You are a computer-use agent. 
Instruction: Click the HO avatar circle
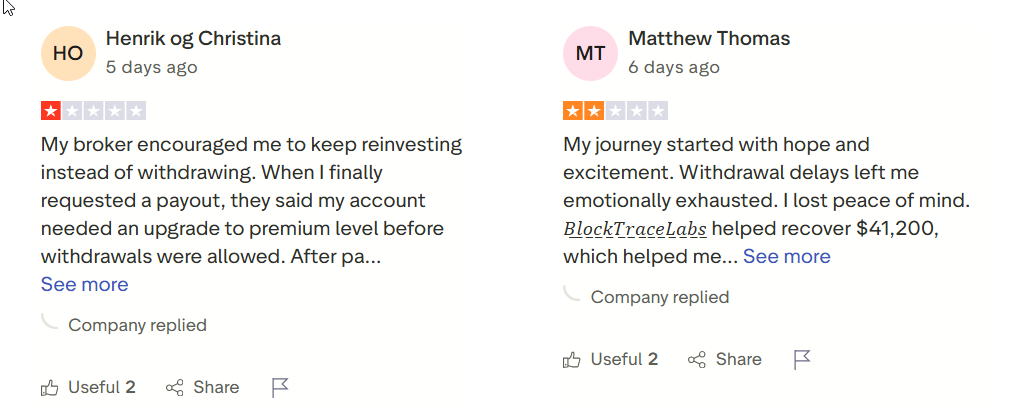(68, 53)
